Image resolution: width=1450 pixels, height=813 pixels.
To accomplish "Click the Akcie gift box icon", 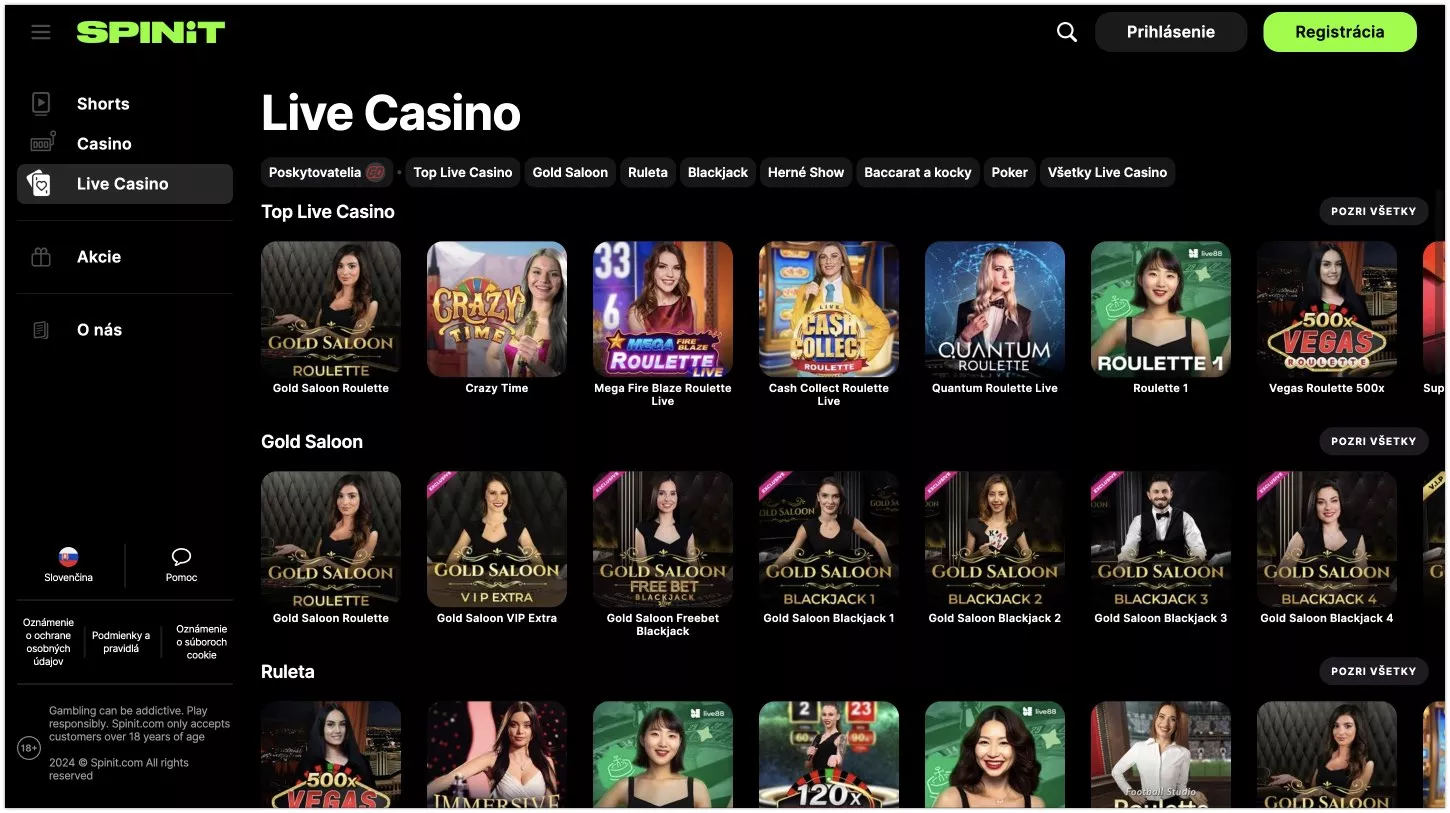I will [41, 257].
